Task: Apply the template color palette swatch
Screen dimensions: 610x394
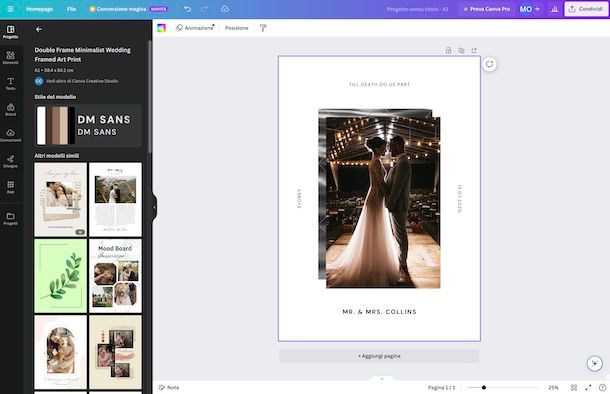Action: click(56, 125)
